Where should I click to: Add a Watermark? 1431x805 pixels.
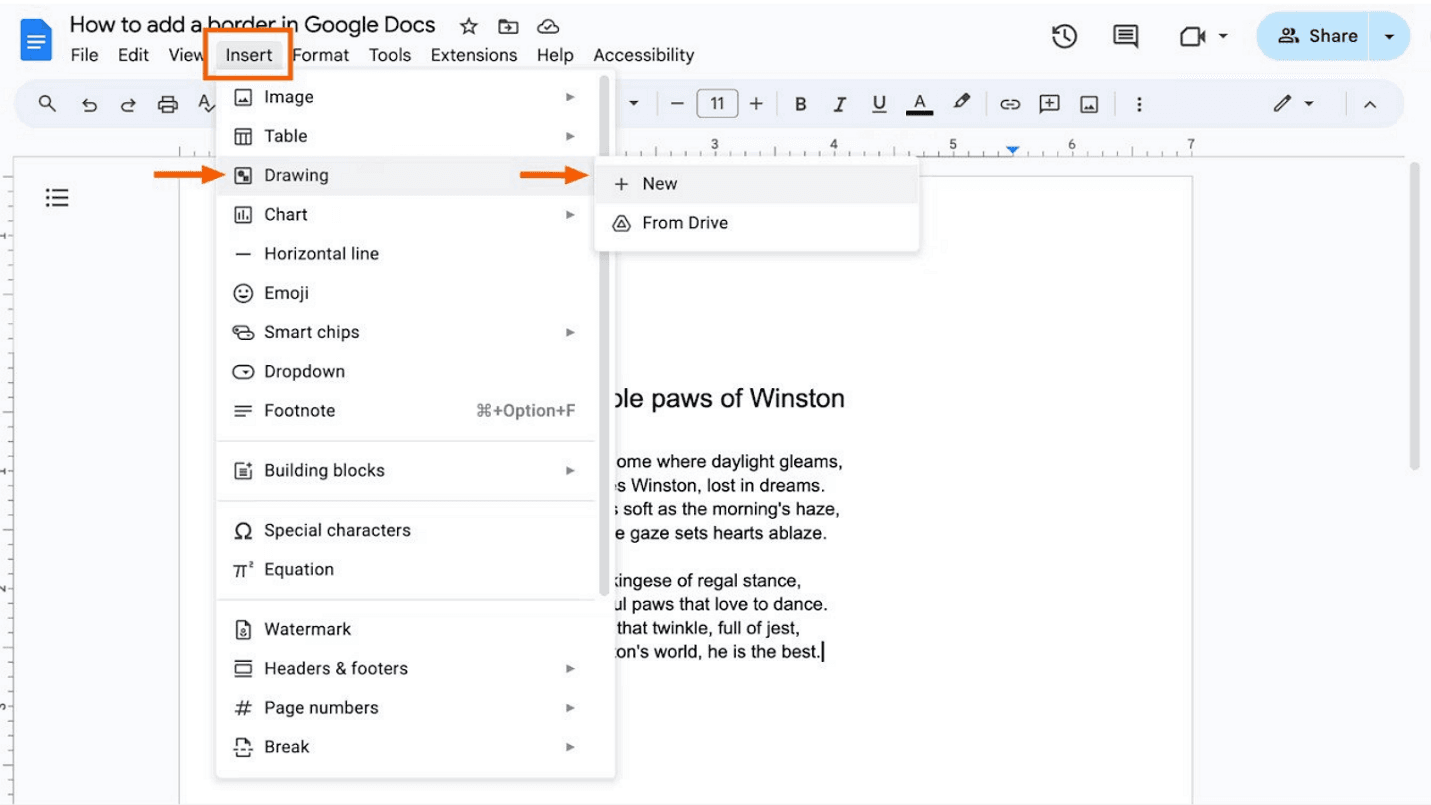pyautogui.click(x=406, y=629)
